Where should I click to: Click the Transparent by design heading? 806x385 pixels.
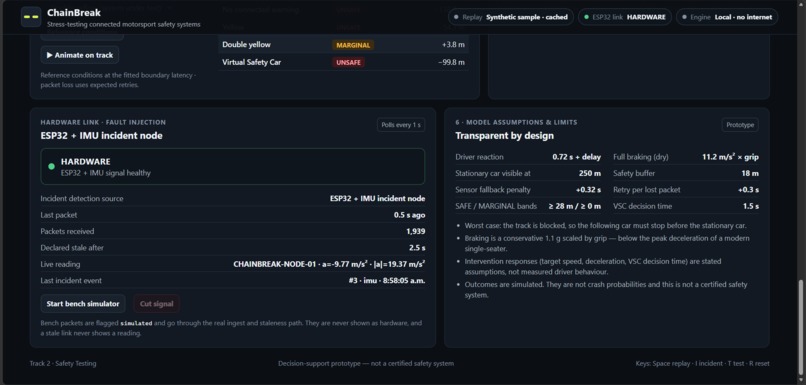504,136
